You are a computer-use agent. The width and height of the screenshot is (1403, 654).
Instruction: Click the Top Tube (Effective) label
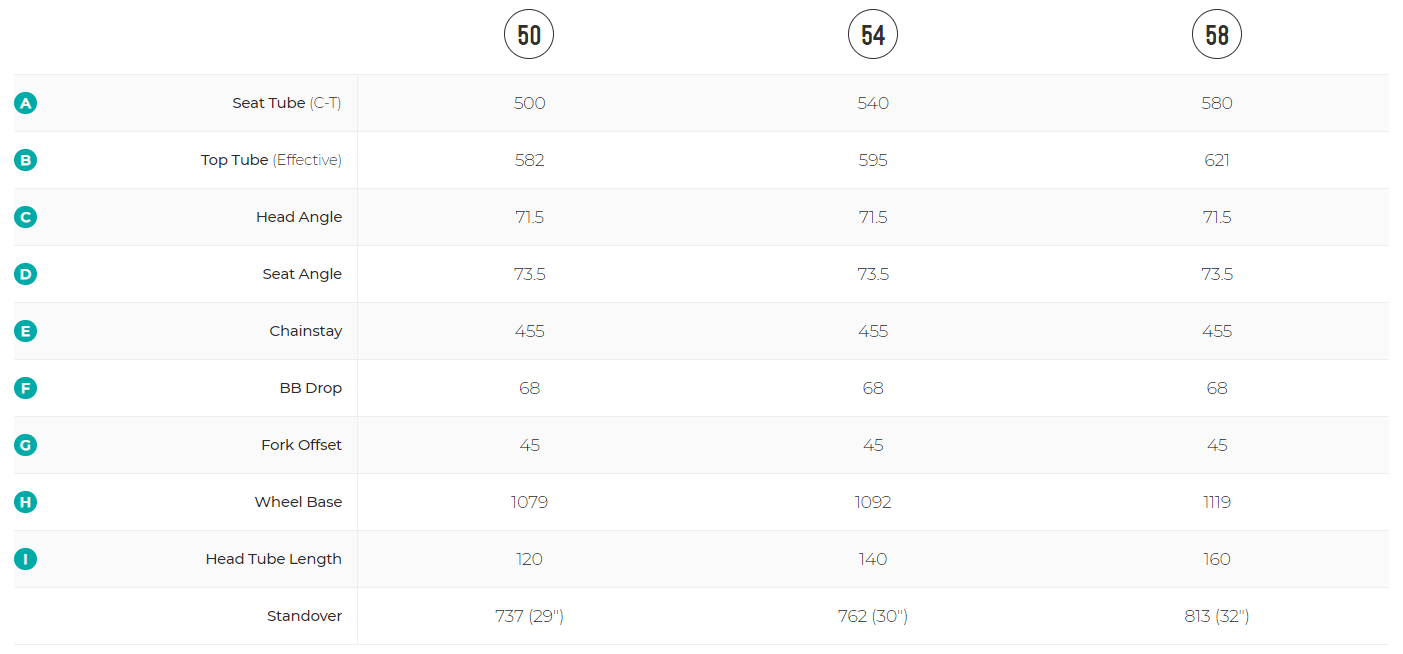[271, 160]
